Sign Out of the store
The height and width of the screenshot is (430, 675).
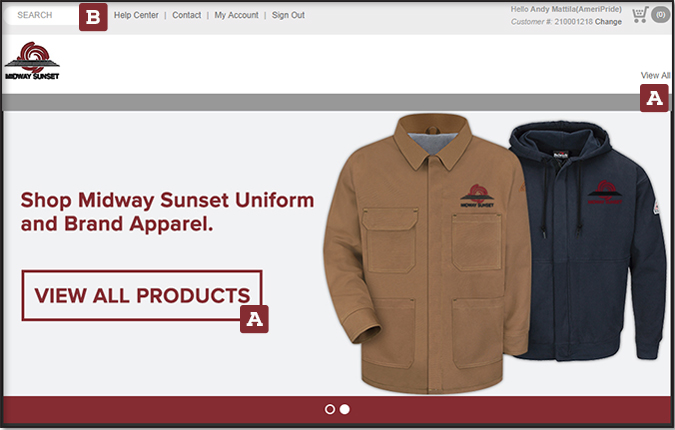tap(288, 15)
